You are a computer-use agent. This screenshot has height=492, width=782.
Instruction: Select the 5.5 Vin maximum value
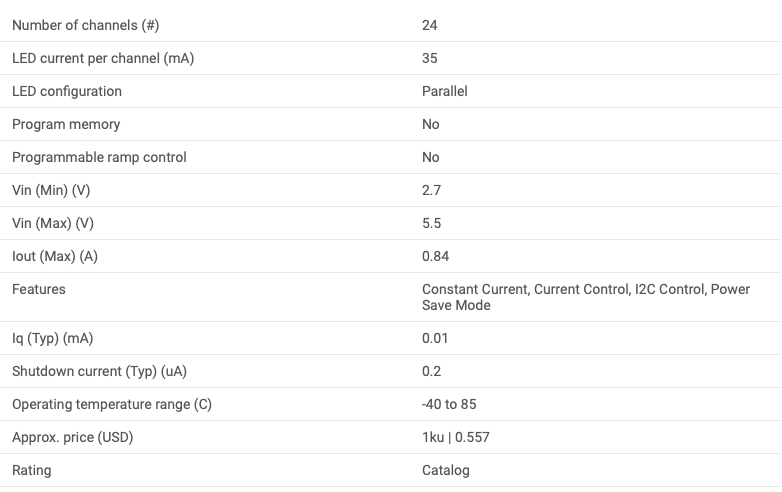tap(431, 223)
